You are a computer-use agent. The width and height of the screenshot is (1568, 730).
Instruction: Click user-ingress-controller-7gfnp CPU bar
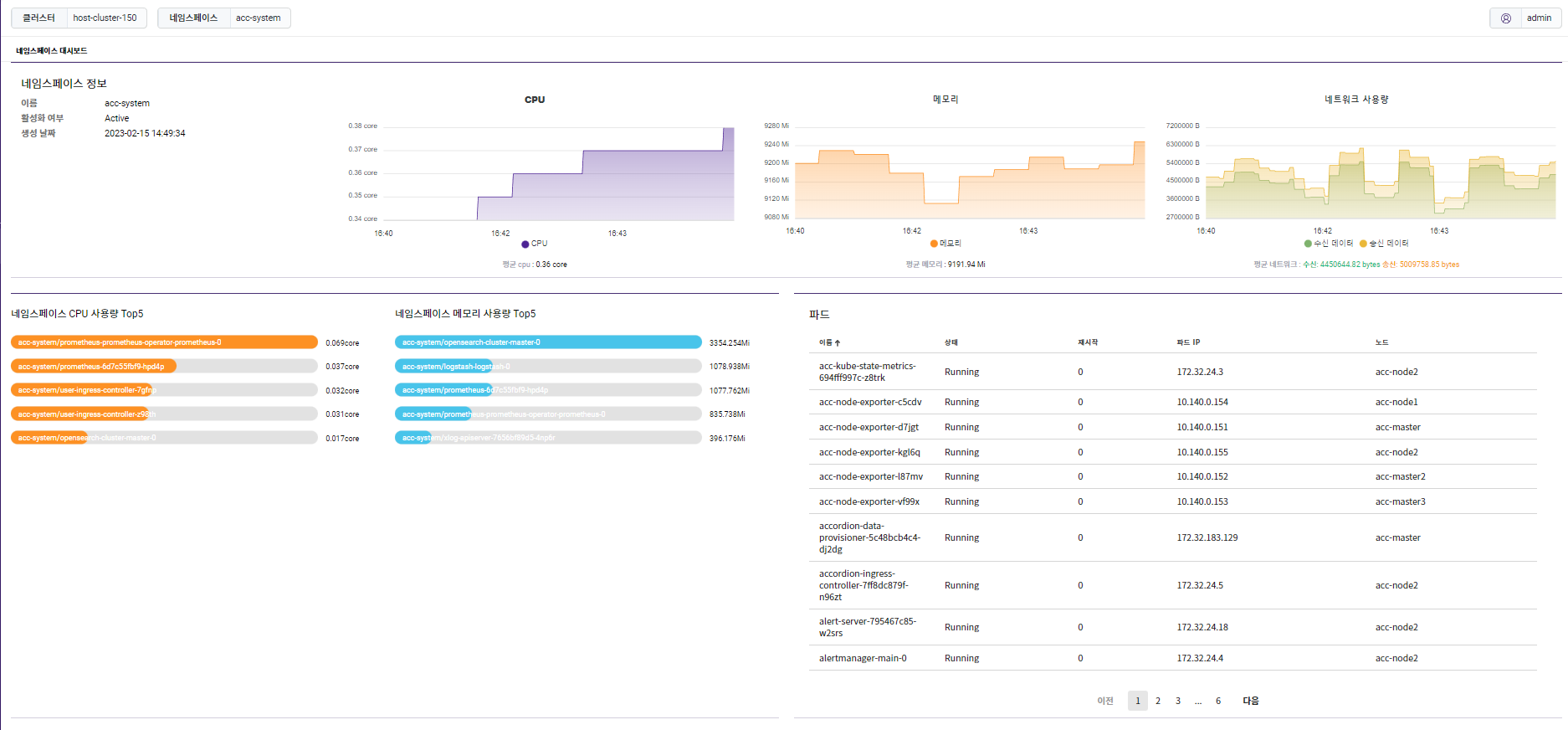pos(164,390)
